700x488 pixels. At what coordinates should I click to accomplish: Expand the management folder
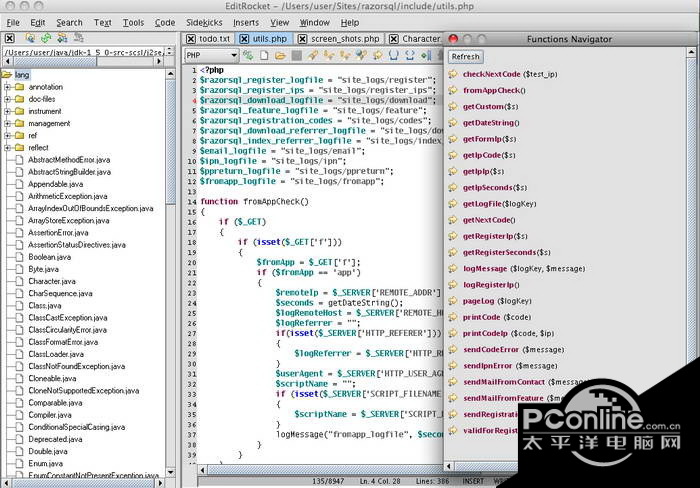pos(7,123)
